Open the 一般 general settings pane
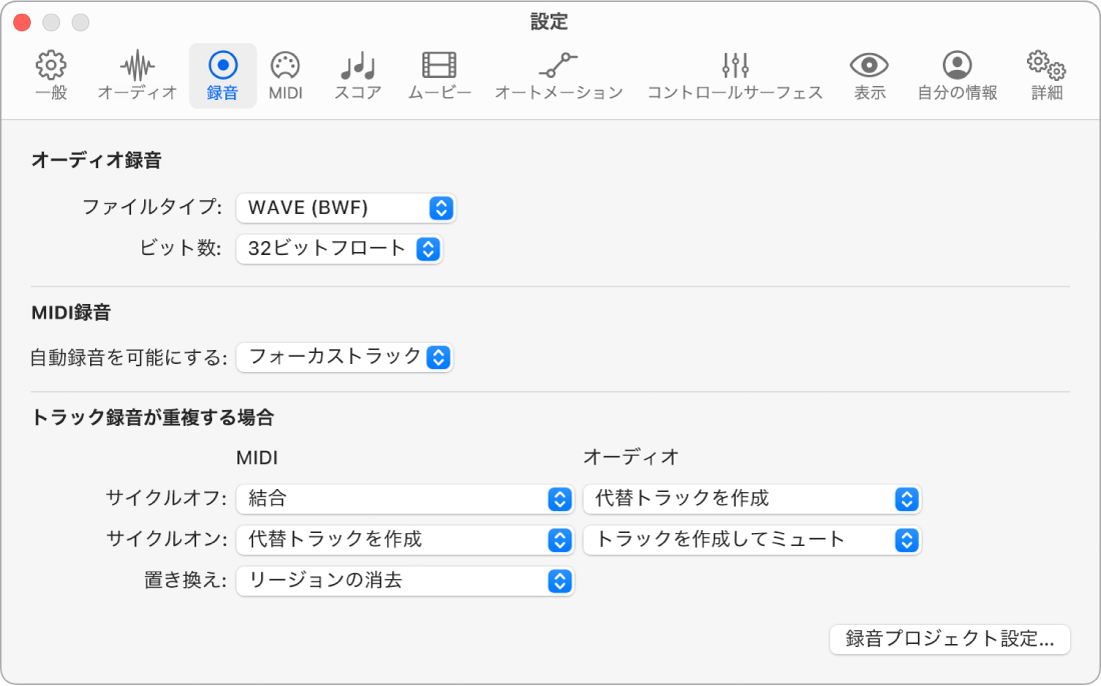 click(51, 76)
